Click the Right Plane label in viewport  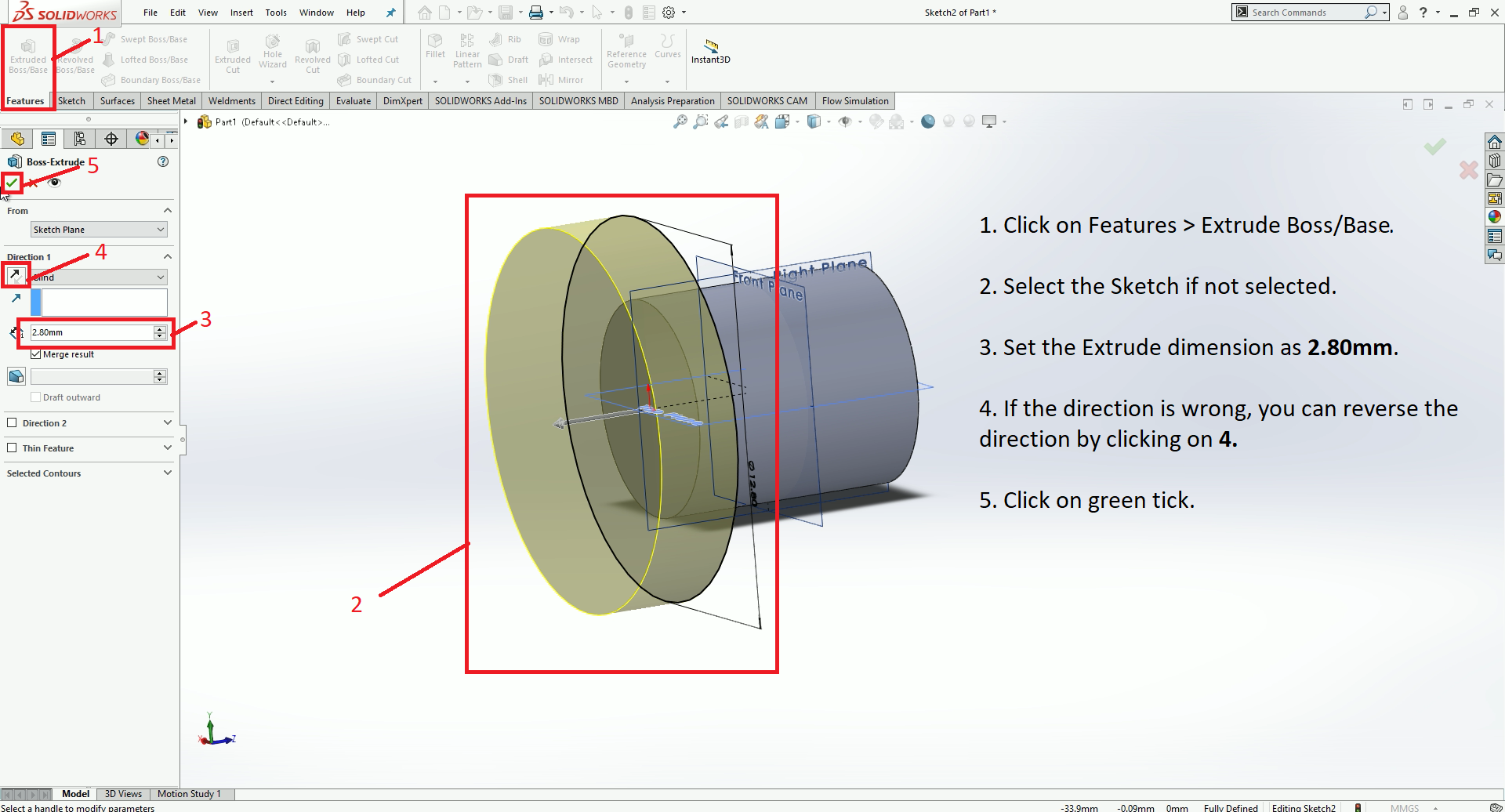[x=820, y=269]
